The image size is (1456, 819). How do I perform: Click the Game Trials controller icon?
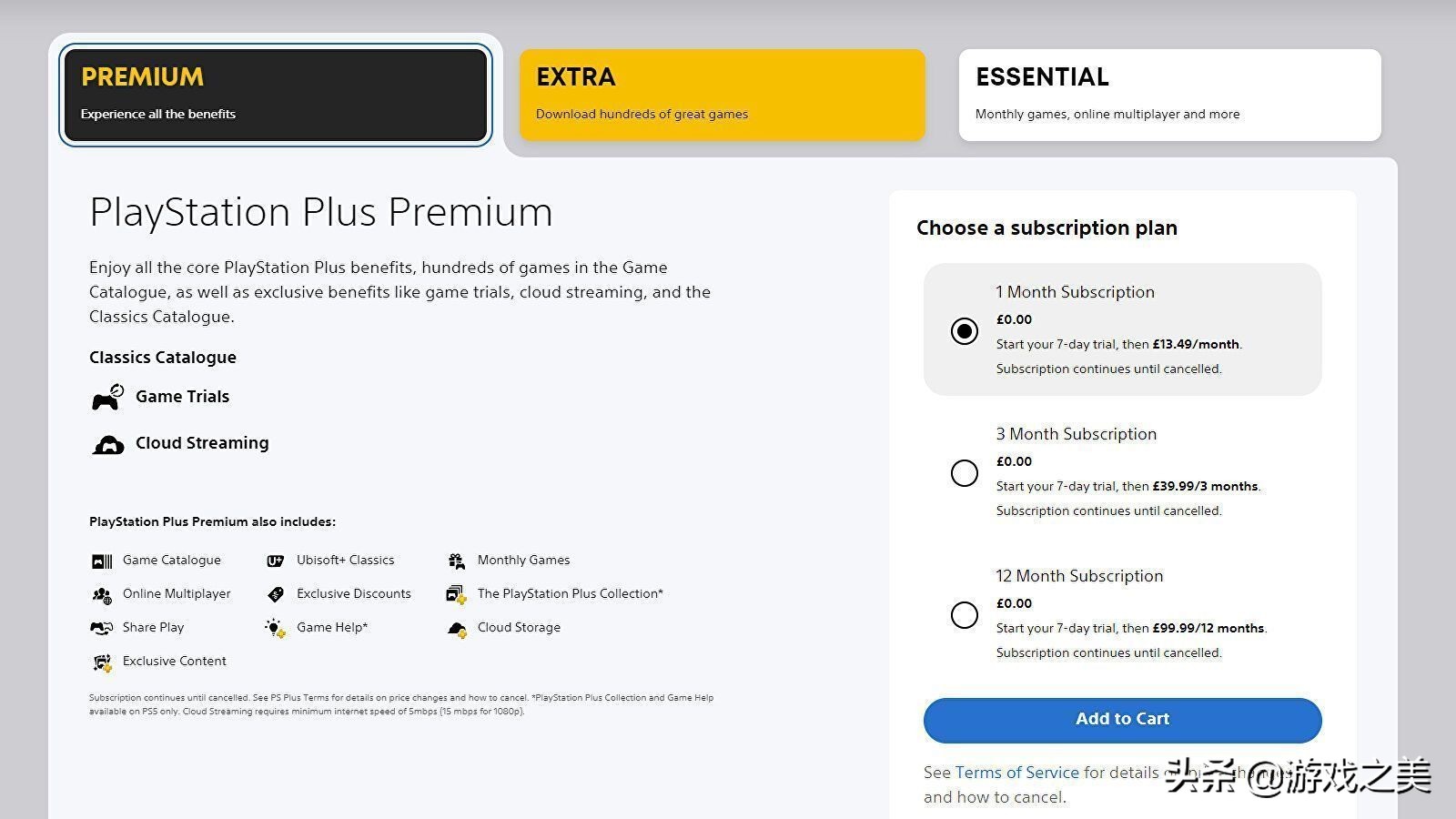(x=107, y=398)
